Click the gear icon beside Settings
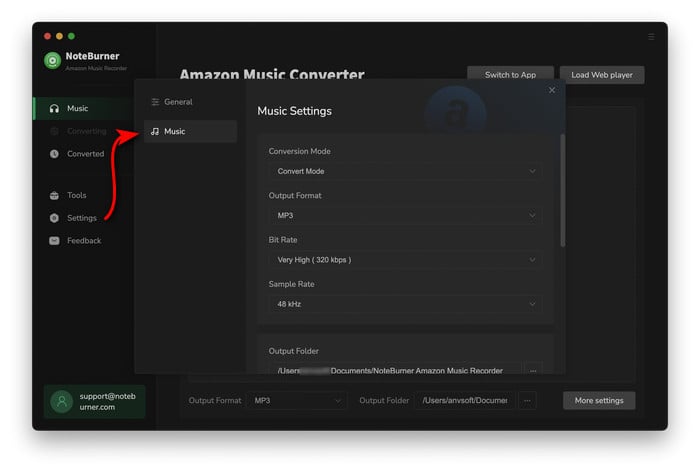 pyautogui.click(x=54, y=218)
